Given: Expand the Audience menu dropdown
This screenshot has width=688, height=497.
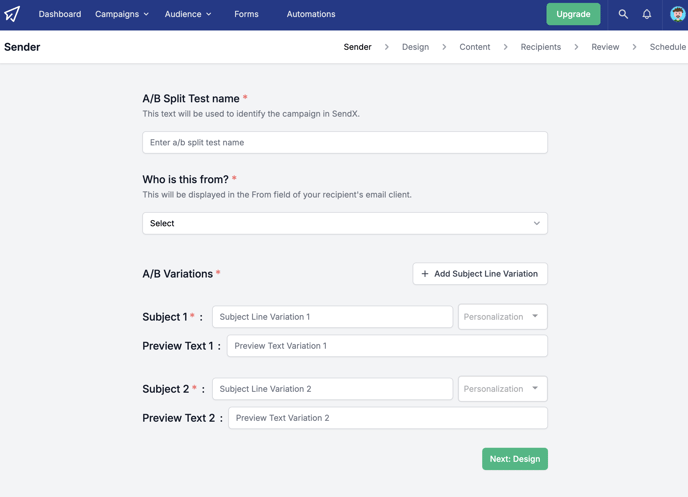Looking at the screenshot, I should [x=188, y=14].
